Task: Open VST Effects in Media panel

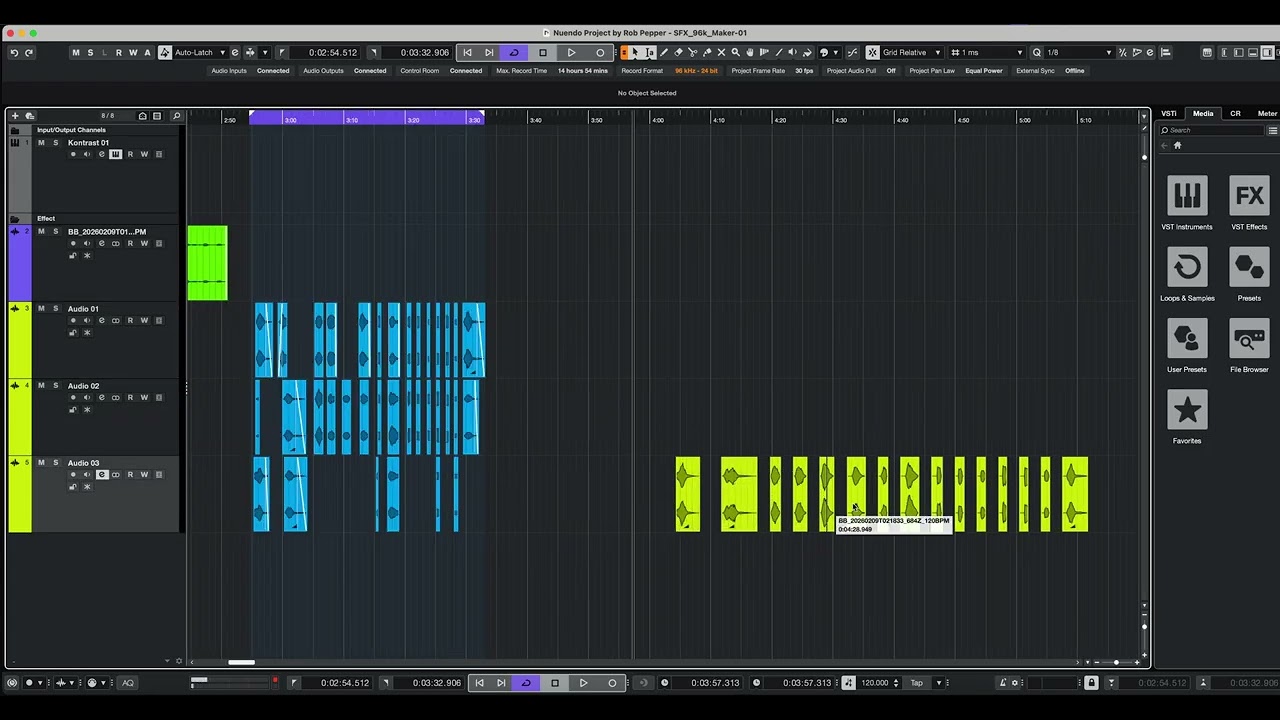Action: click(x=1249, y=202)
